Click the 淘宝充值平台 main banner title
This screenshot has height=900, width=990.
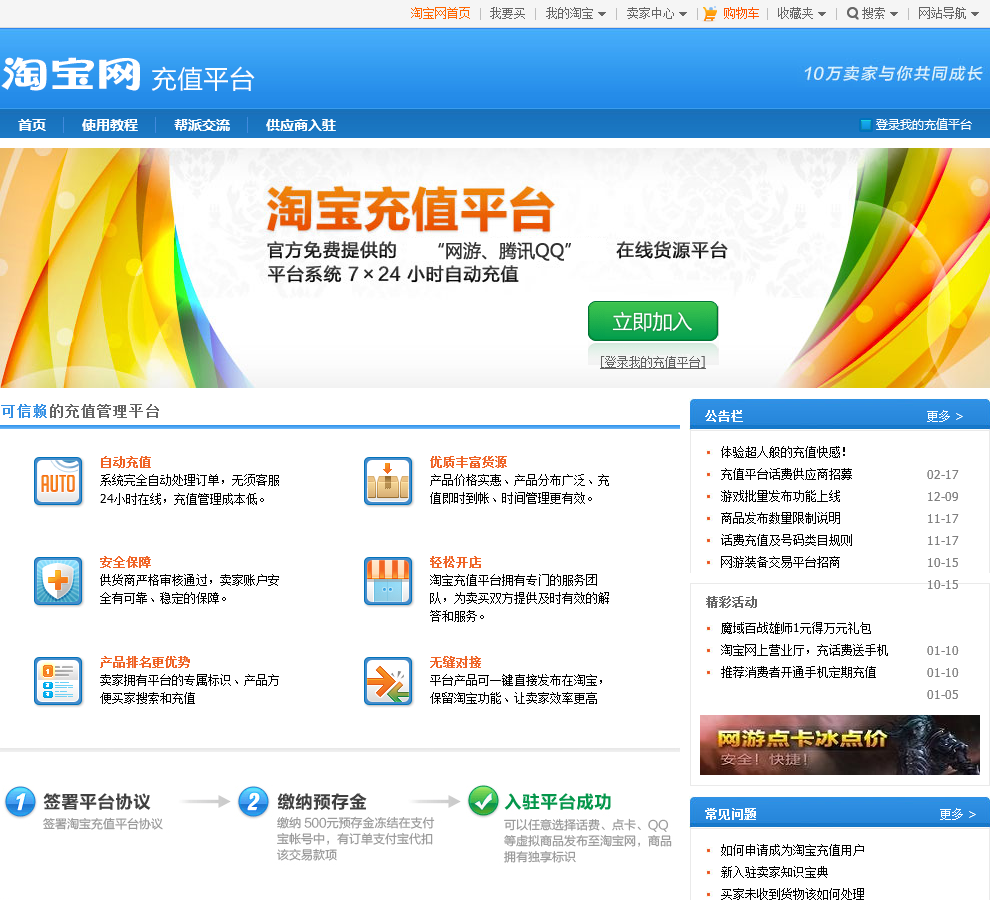click(411, 210)
